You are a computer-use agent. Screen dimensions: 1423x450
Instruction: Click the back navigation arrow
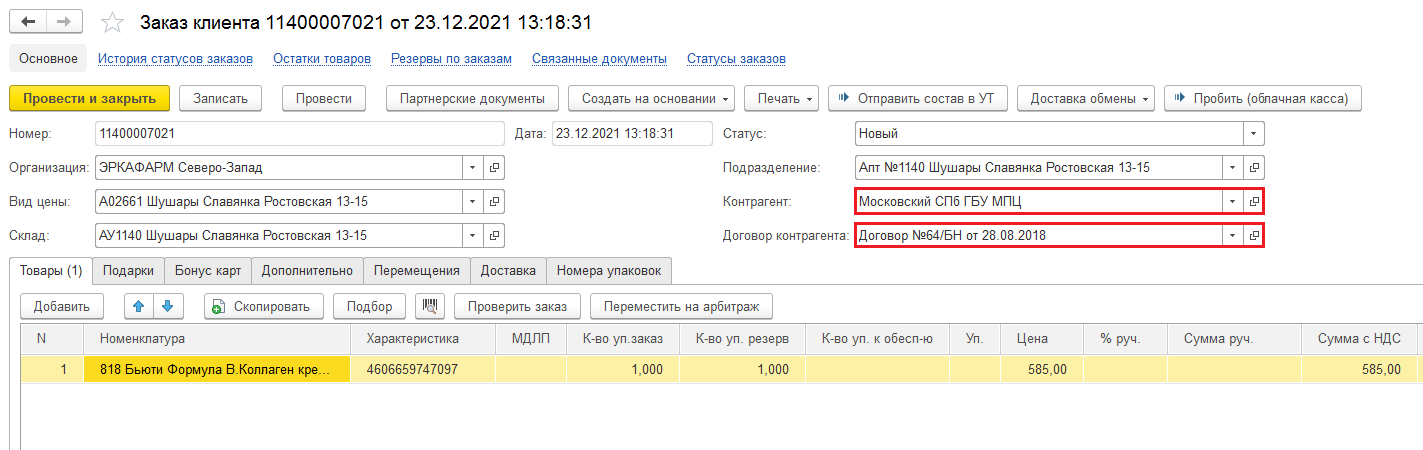tap(29, 21)
